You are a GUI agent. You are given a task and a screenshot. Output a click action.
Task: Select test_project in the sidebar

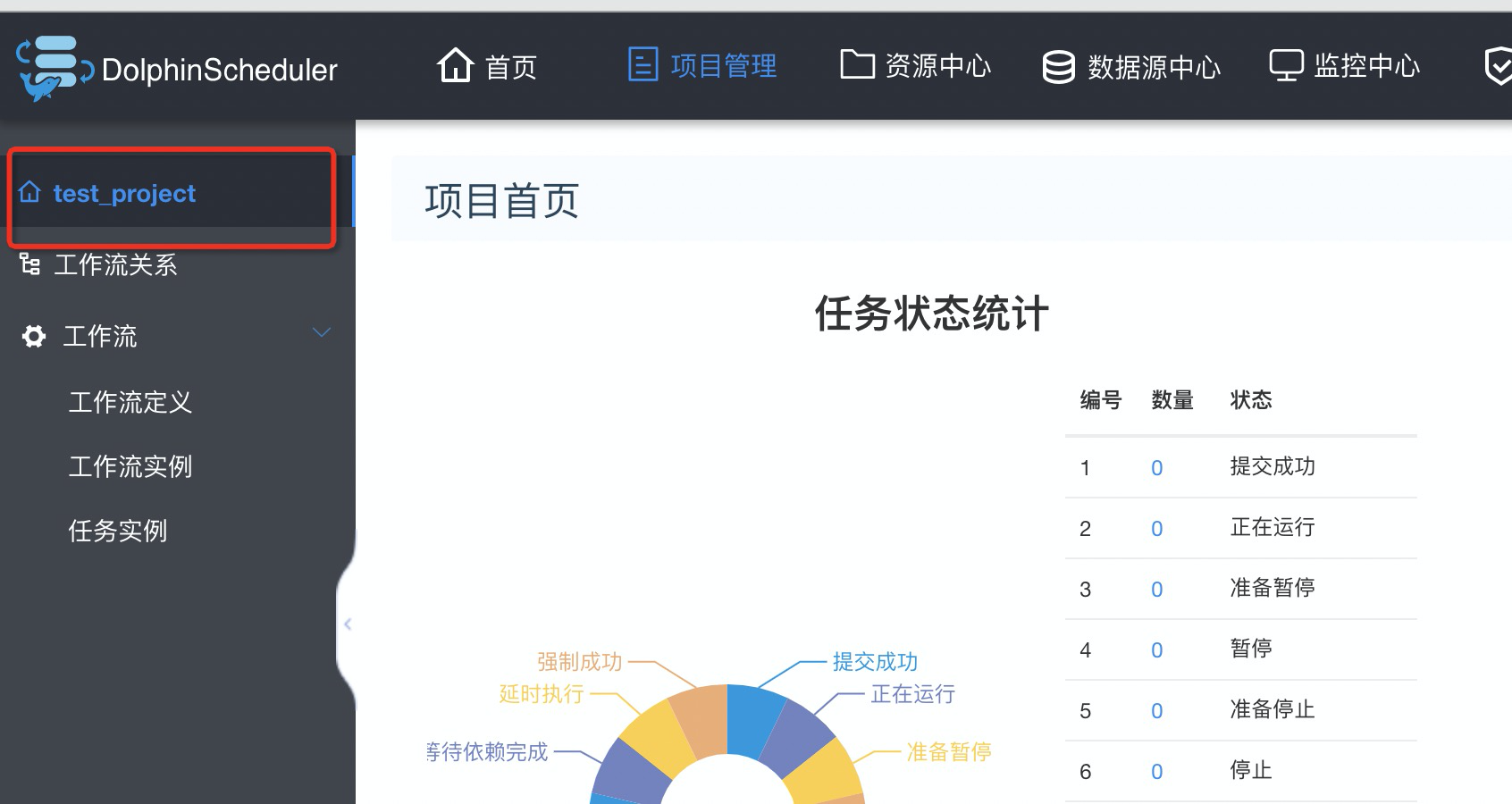tap(124, 193)
